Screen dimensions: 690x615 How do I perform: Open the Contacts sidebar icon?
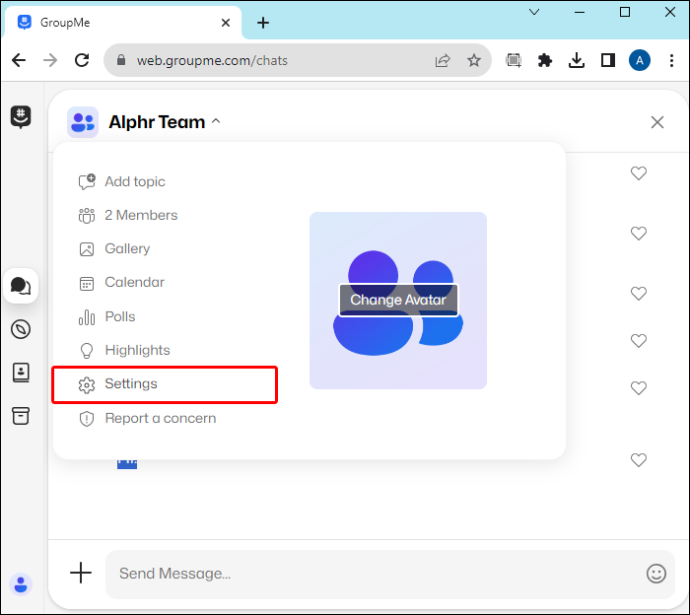21,373
